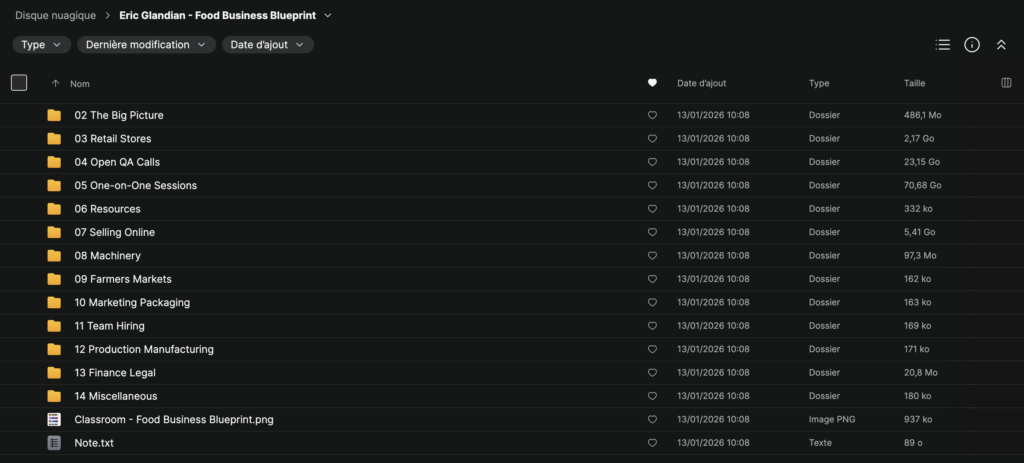The image size is (1024, 463).
Task: Open the Type filter dropdown
Action: [42, 45]
